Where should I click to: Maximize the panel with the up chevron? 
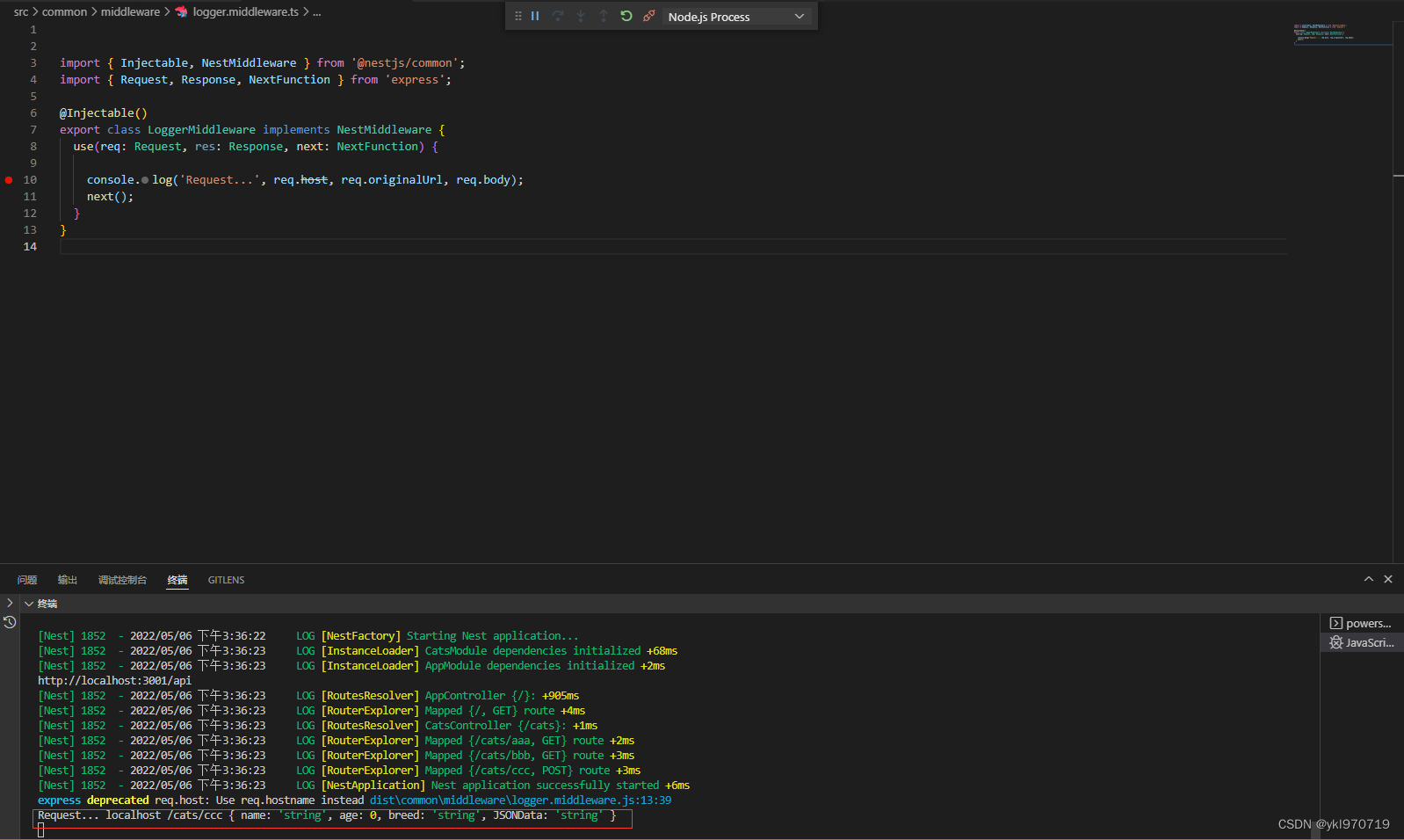(x=1369, y=579)
